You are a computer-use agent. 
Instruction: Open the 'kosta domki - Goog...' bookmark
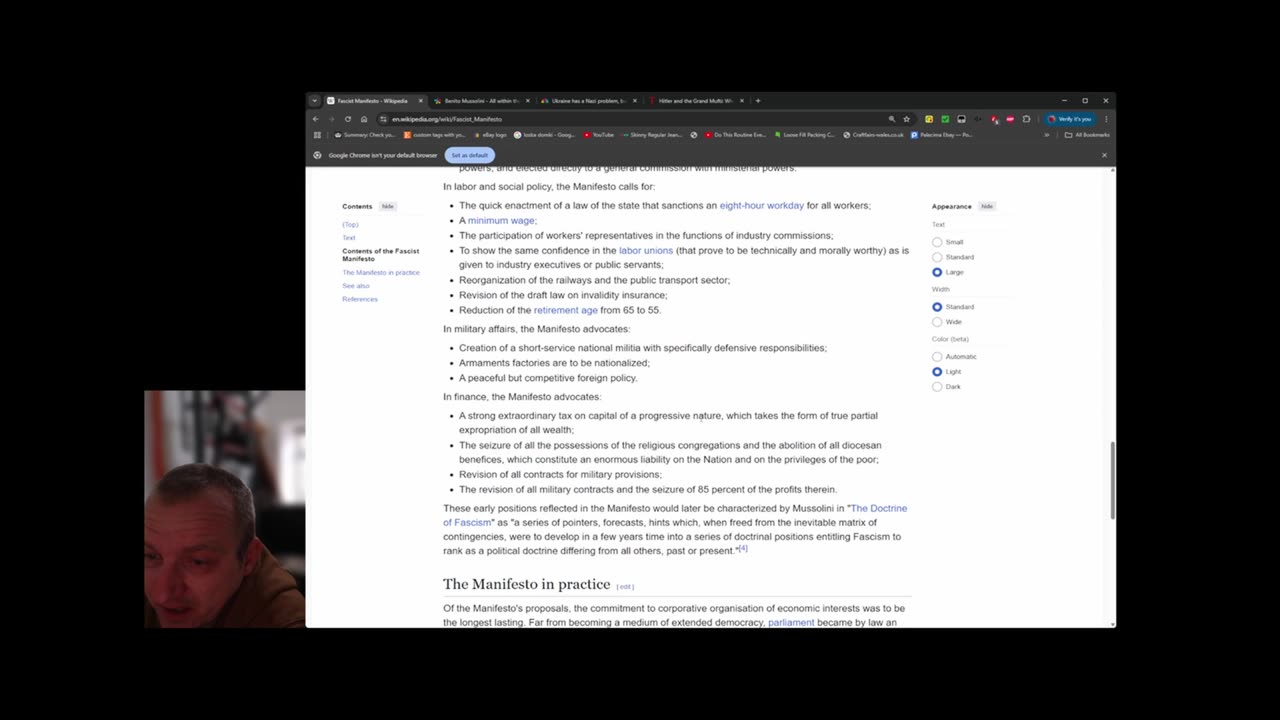click(x=544, y=135)
